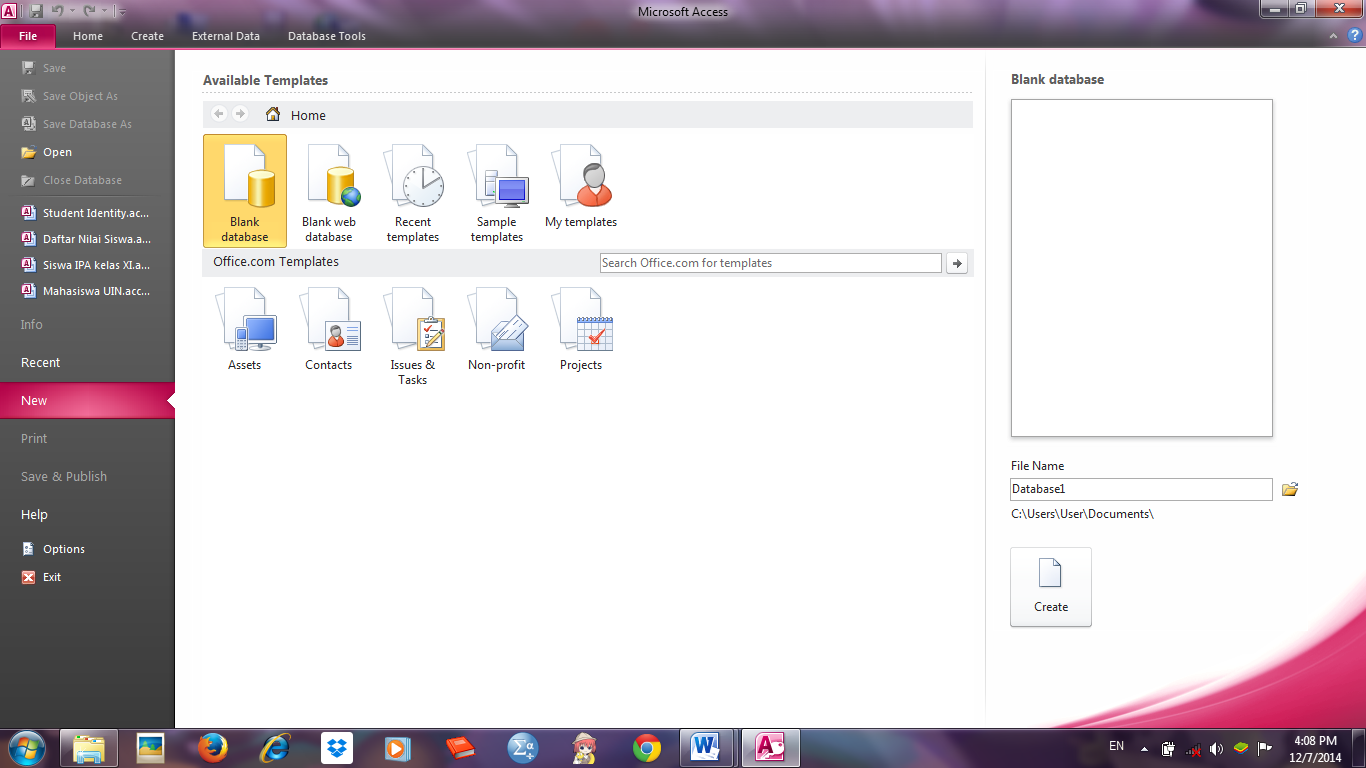Switch to the Home ribbon tab

pos(88,36)
